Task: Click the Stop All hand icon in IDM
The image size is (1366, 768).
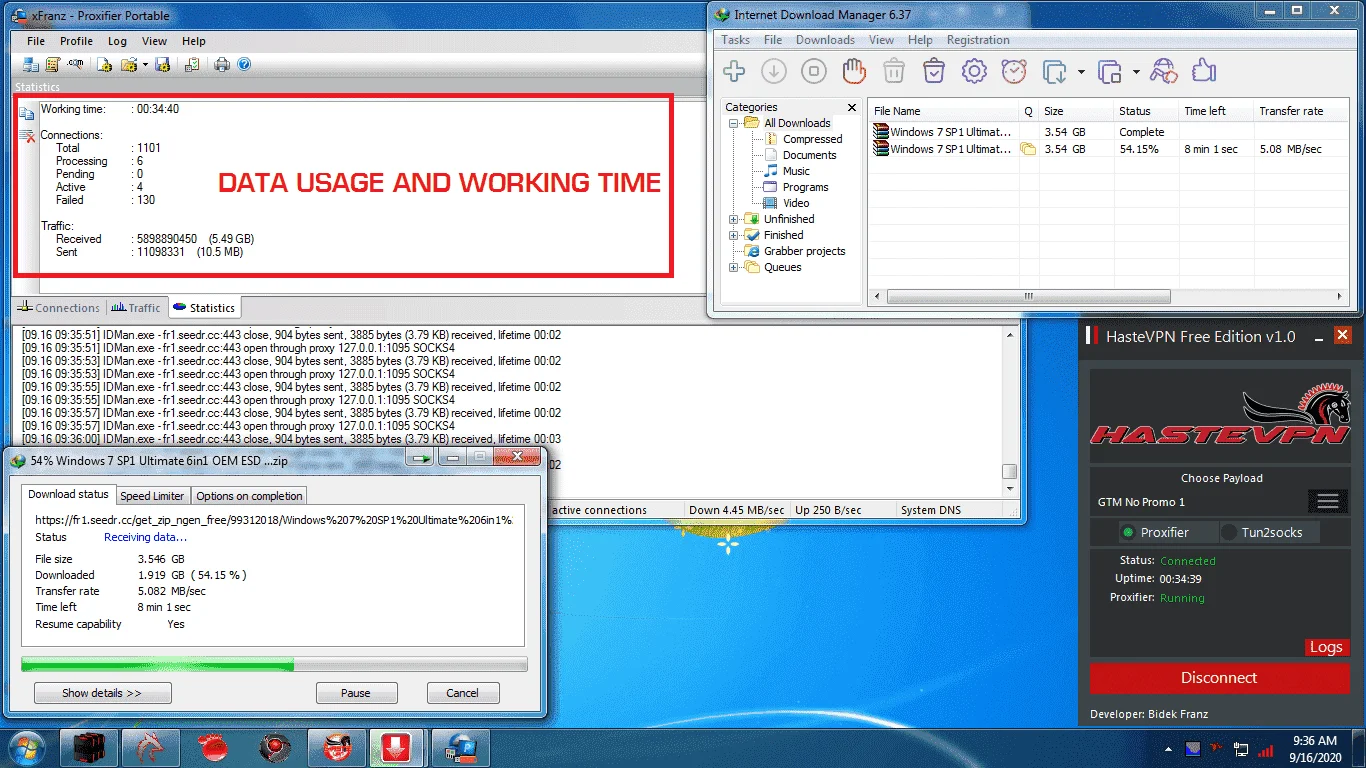Action: pos(853,71)
